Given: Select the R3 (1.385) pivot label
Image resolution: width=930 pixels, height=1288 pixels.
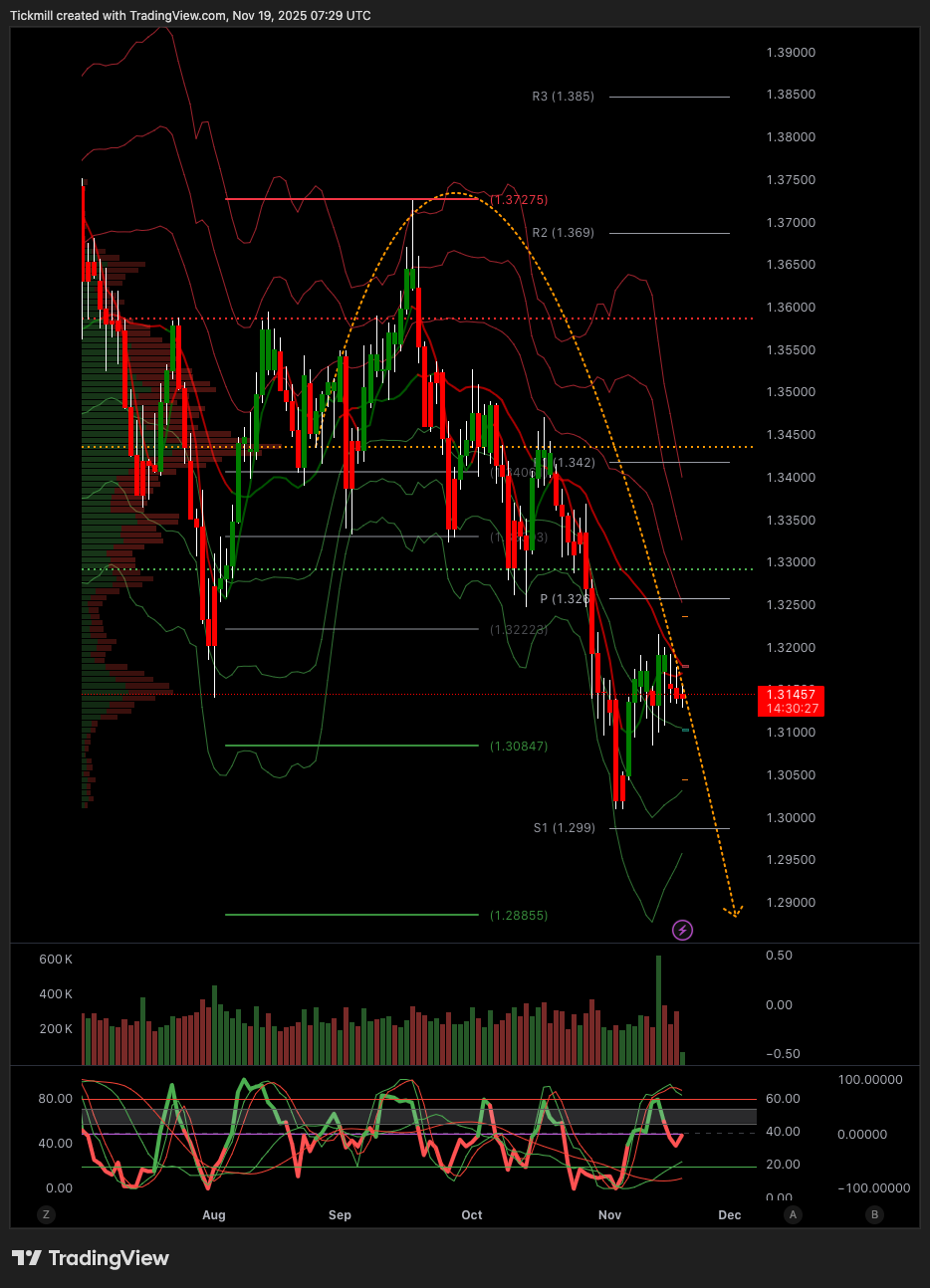Looking at the screenshot, I should pos(563,97).
